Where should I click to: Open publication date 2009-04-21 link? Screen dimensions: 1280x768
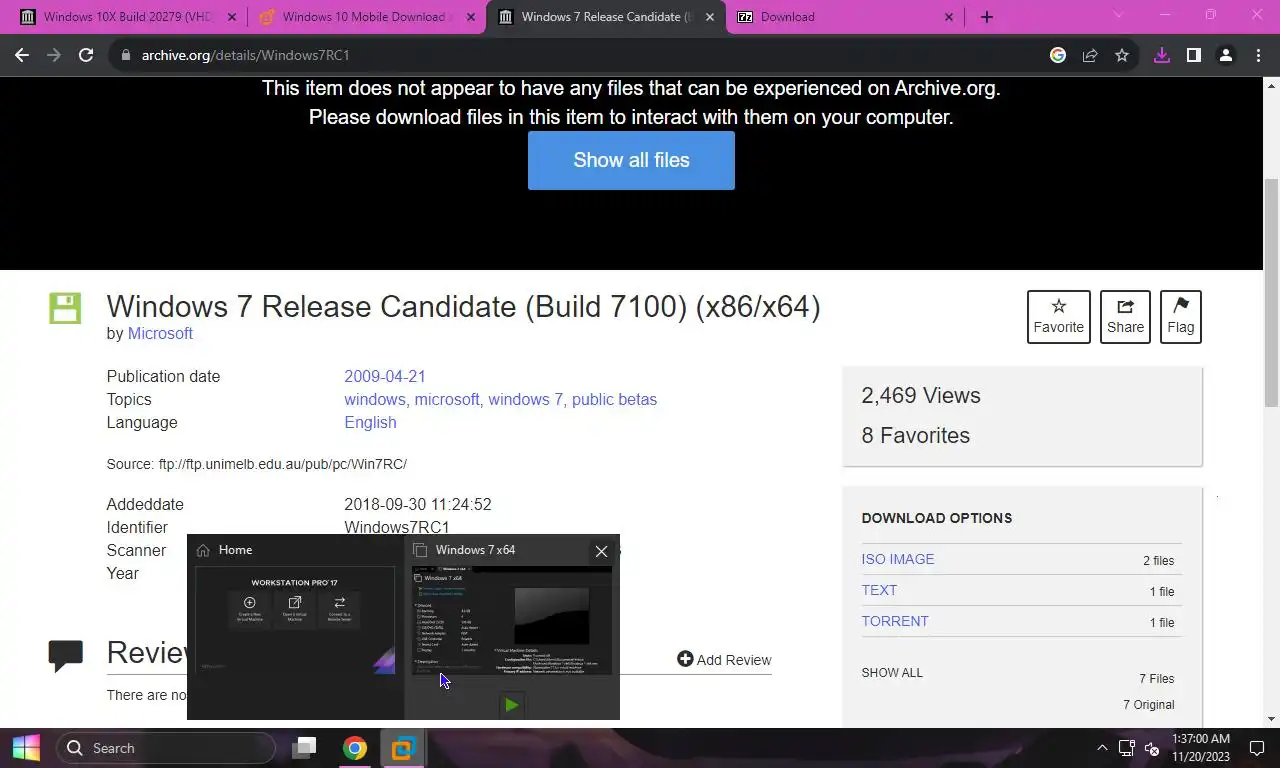point(385,376)
